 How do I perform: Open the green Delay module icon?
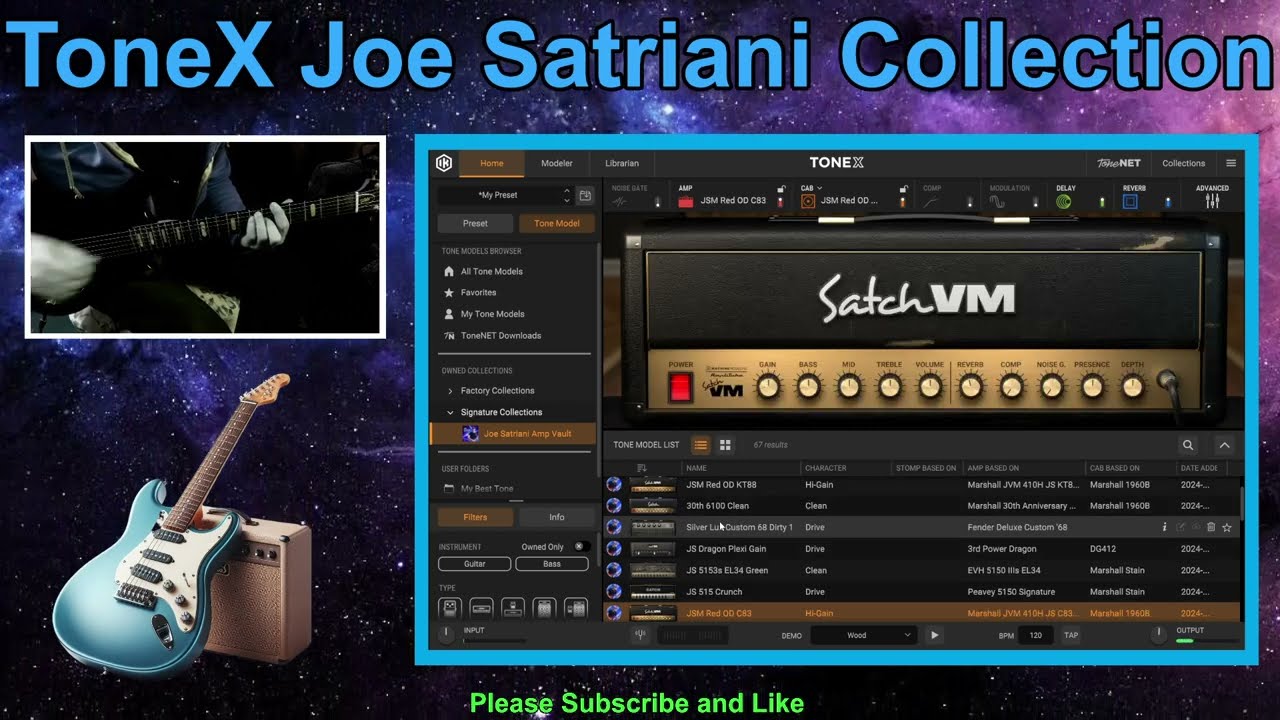click(x=1063, y=201)
